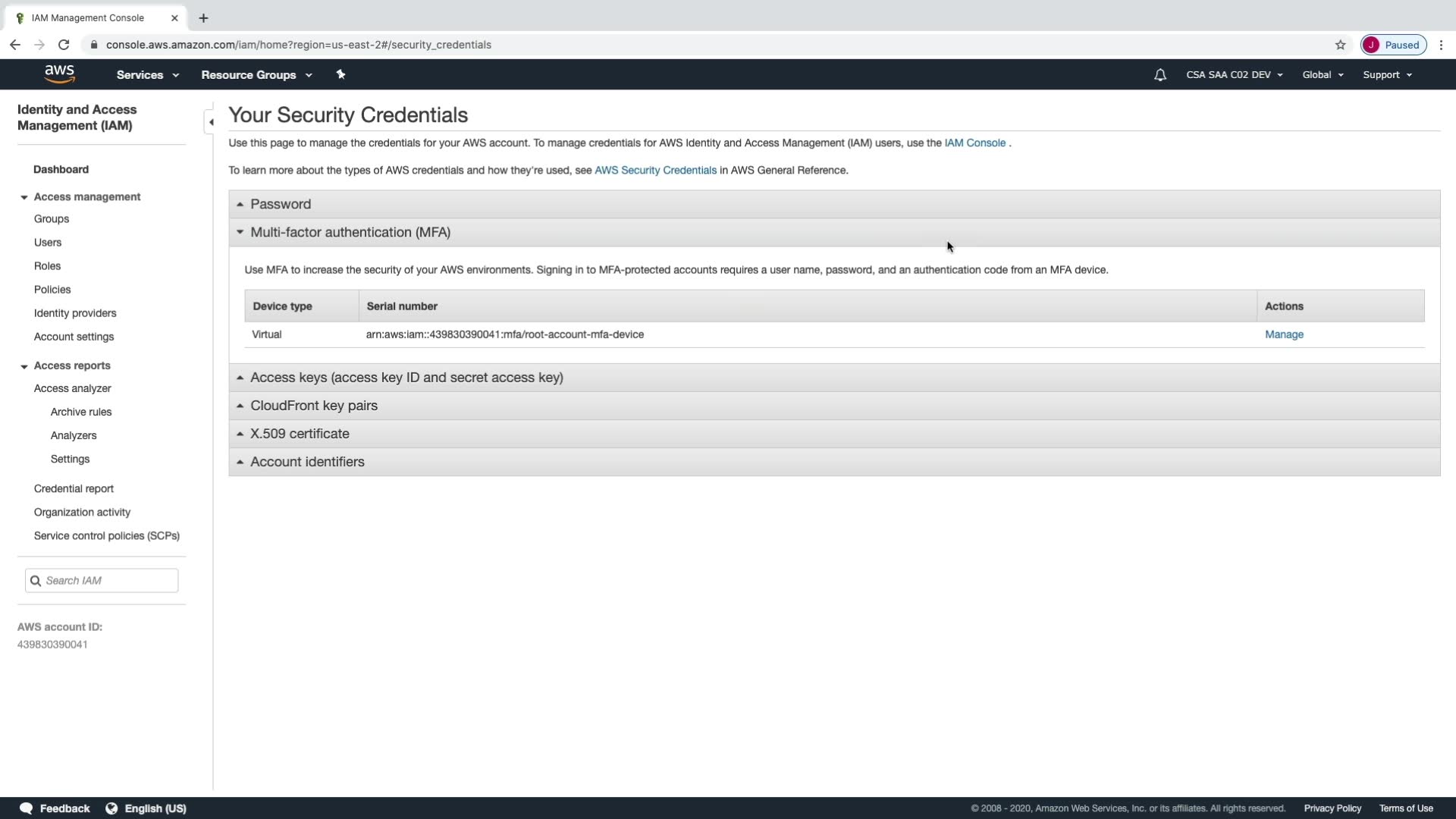This screenshot has width=1456, height=819.
Task: Click the Manage link for MFA device
Action: [1283, 334]
